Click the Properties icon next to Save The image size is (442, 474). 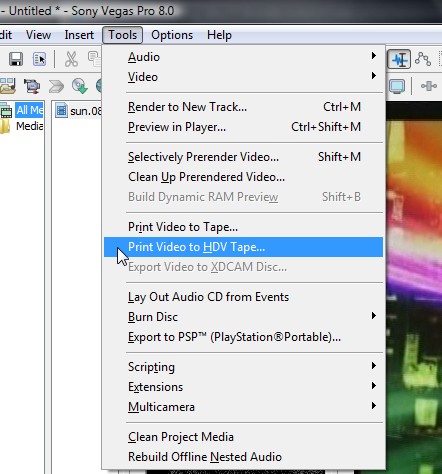(39, 59)
